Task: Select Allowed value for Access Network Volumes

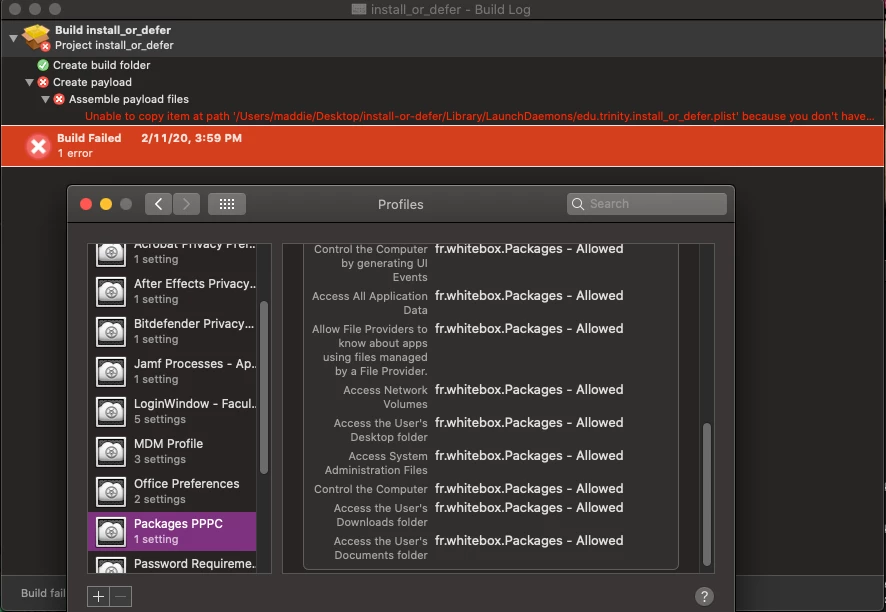Action: [x=529, y=389]
